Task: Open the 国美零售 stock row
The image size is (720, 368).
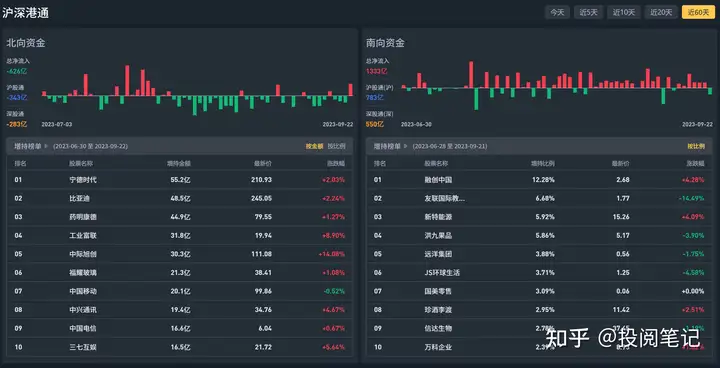Action: [540, 291]
